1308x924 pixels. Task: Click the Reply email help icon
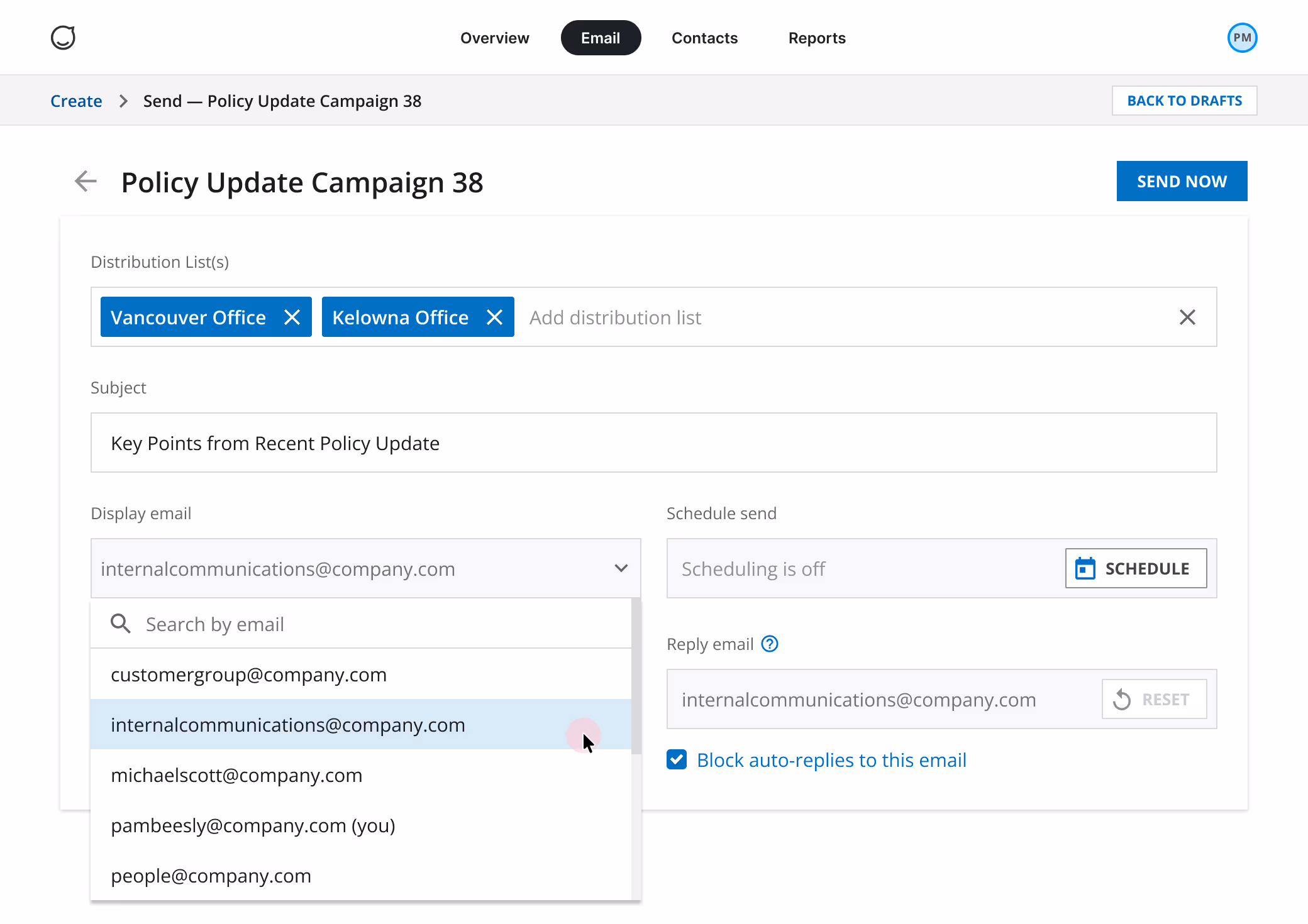click(x=770, y=644)
